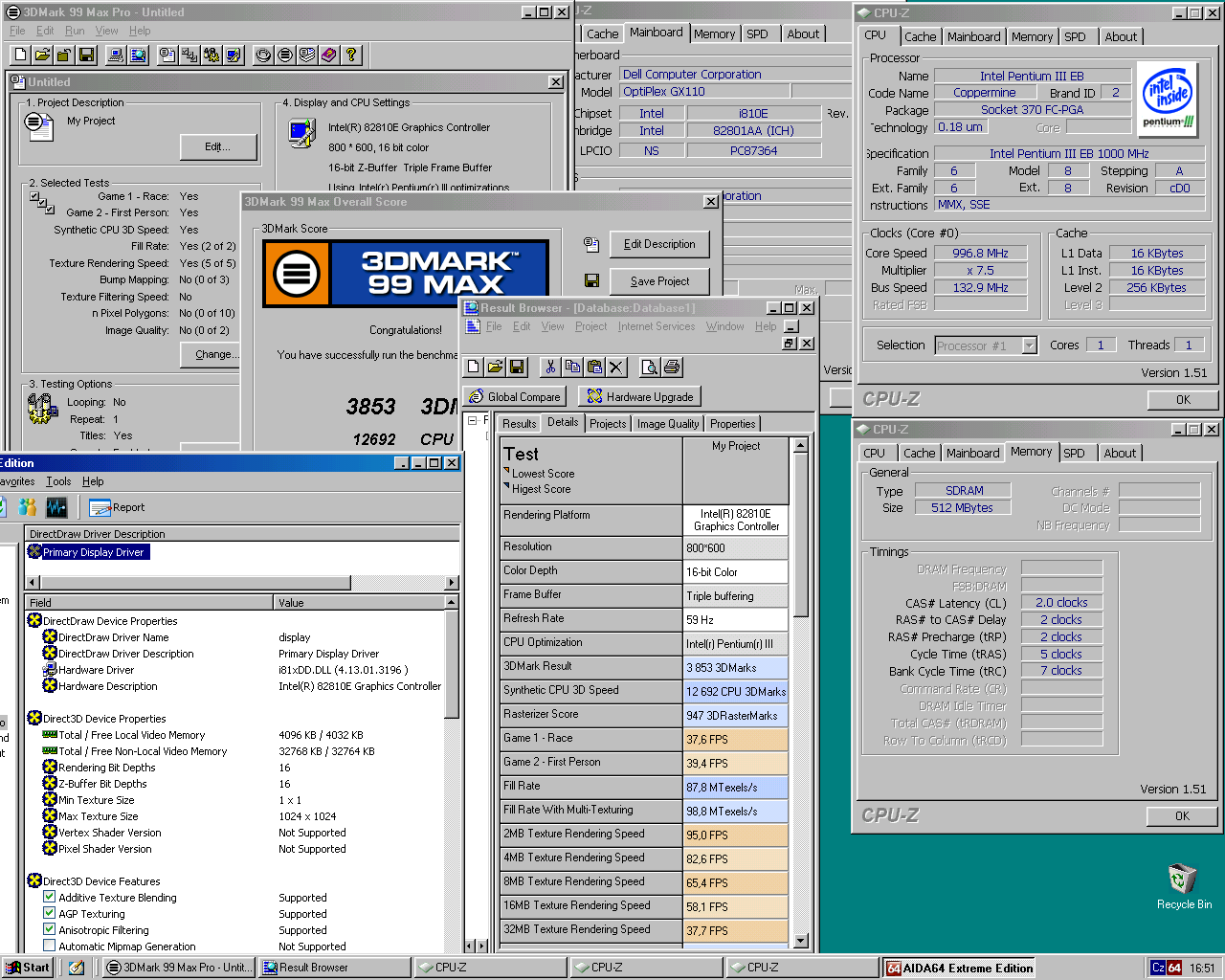
Task: Toggle Additive Texture Blending checkbox in AIDA64
Action: (x=49, y=898)
